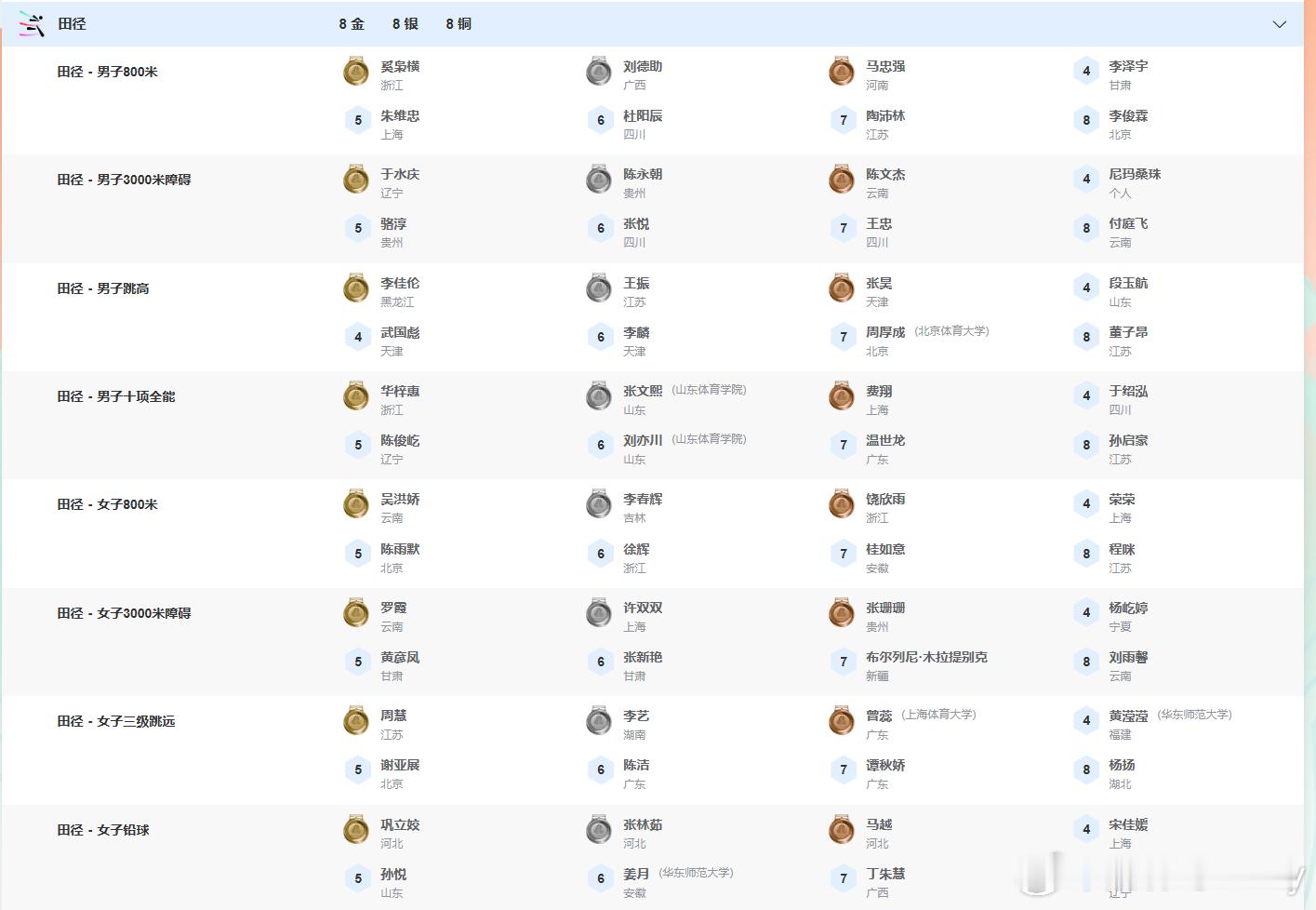Click the rank 4 badge beside 李泽宇

(1086, 71)
